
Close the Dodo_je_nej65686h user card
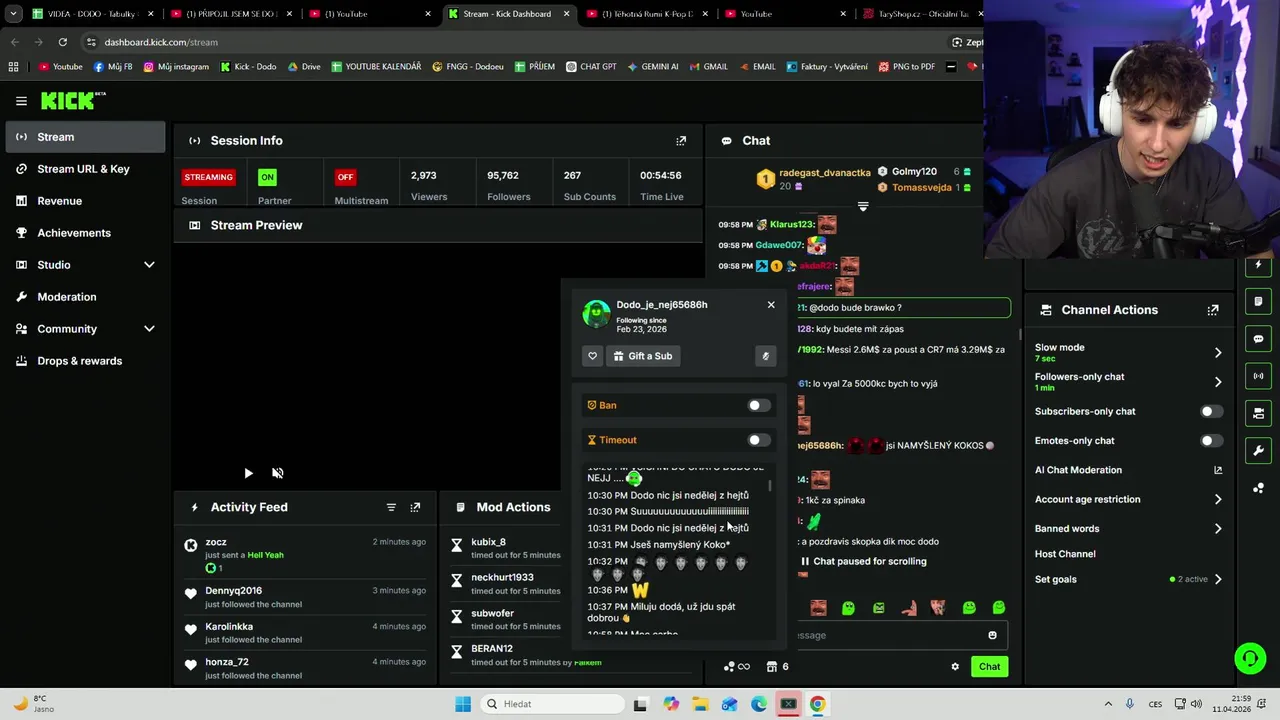click(x=771, y=305)
